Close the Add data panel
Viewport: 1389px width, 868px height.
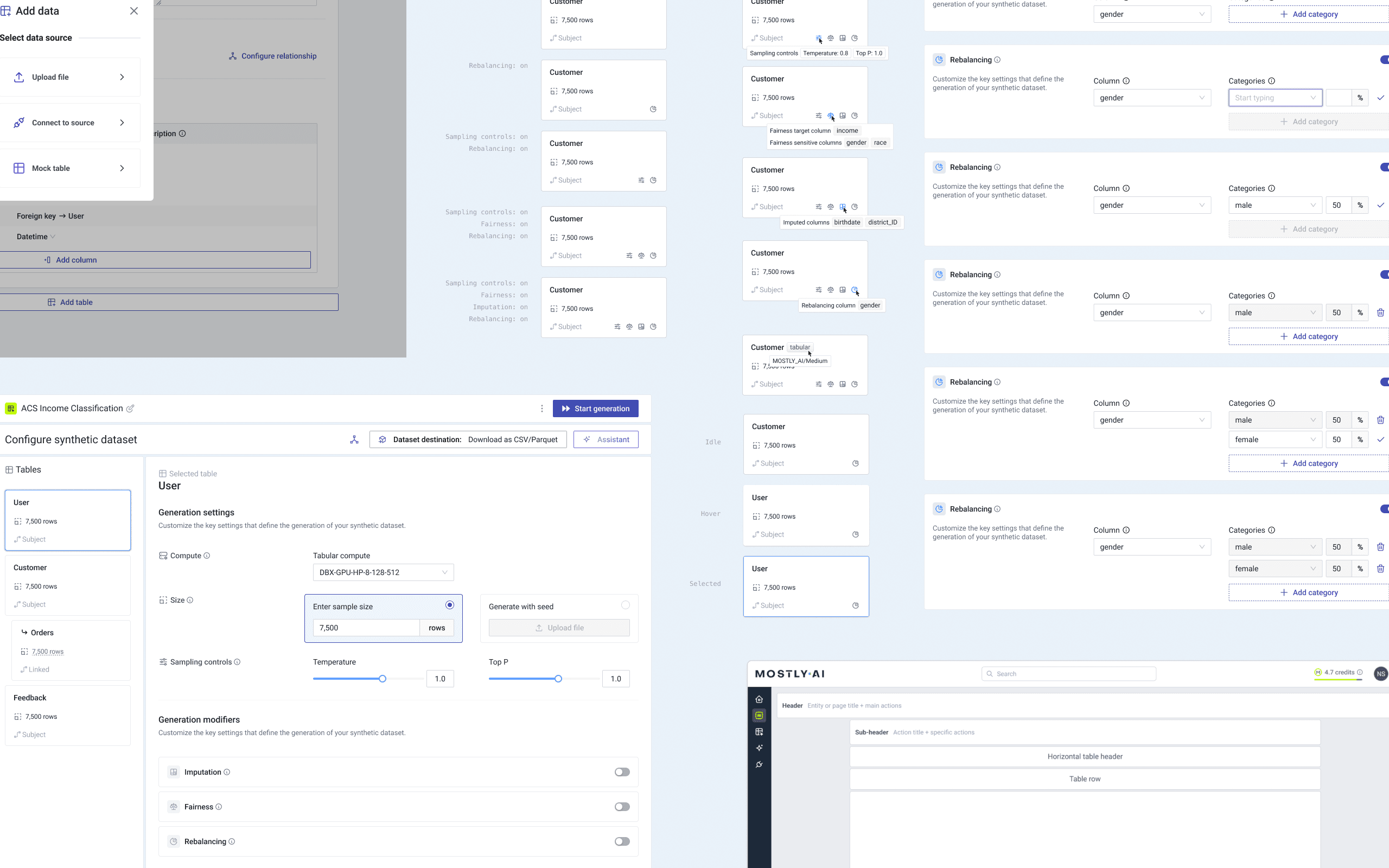pos(133,11)
